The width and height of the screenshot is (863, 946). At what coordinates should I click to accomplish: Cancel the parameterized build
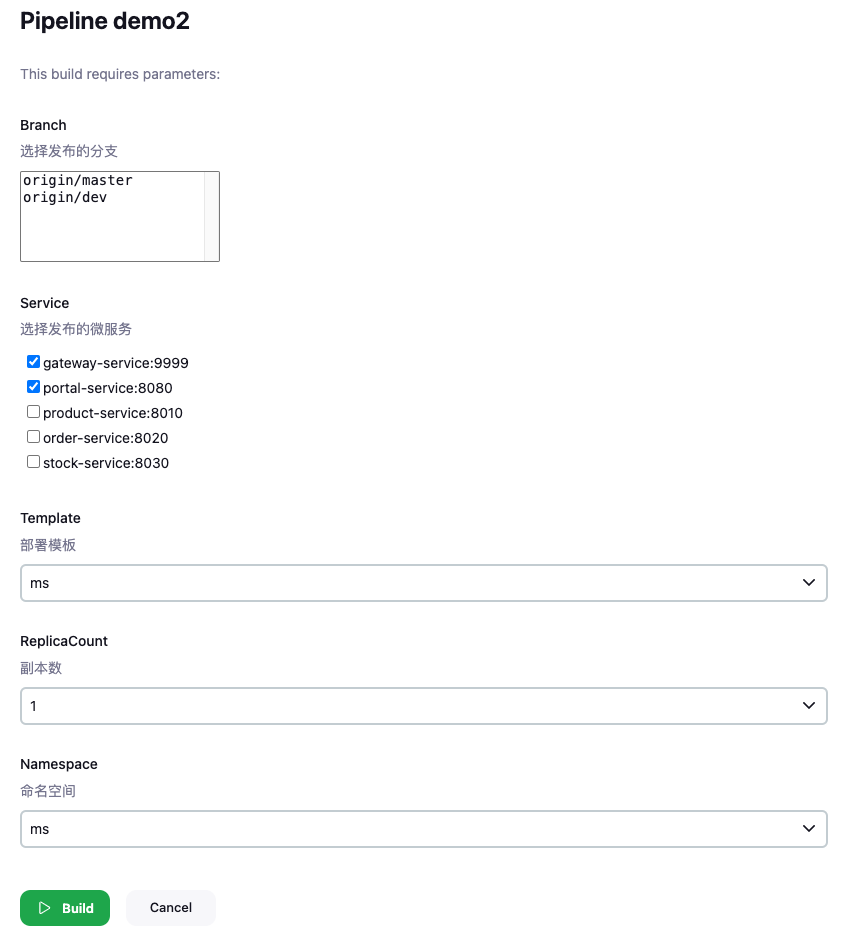(x=171, y=907)
